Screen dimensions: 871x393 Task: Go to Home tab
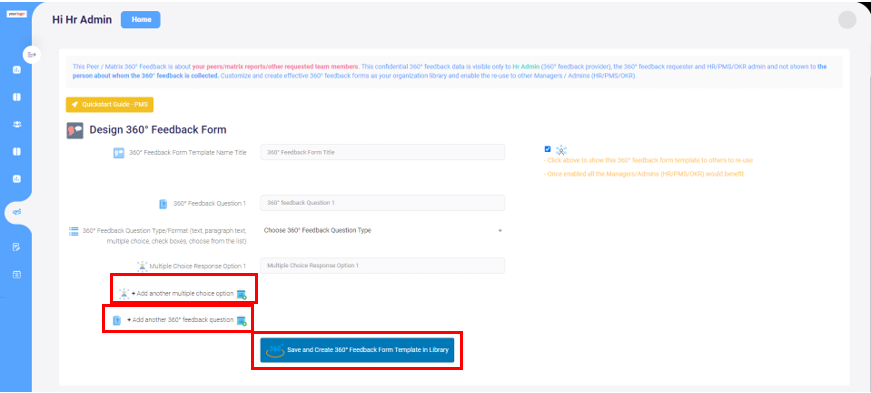(x=141, y=19)
